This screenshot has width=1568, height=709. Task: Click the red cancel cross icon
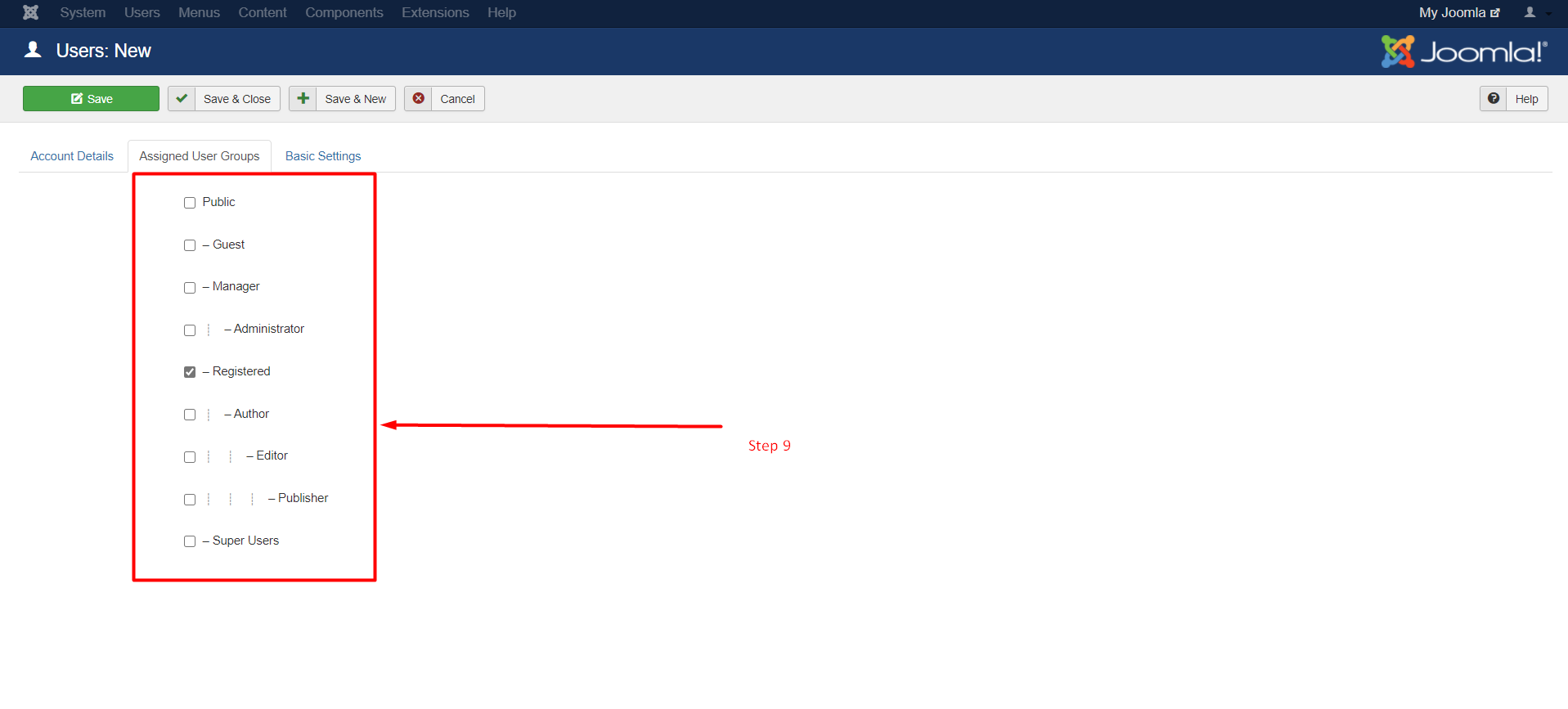coord(418,98)
